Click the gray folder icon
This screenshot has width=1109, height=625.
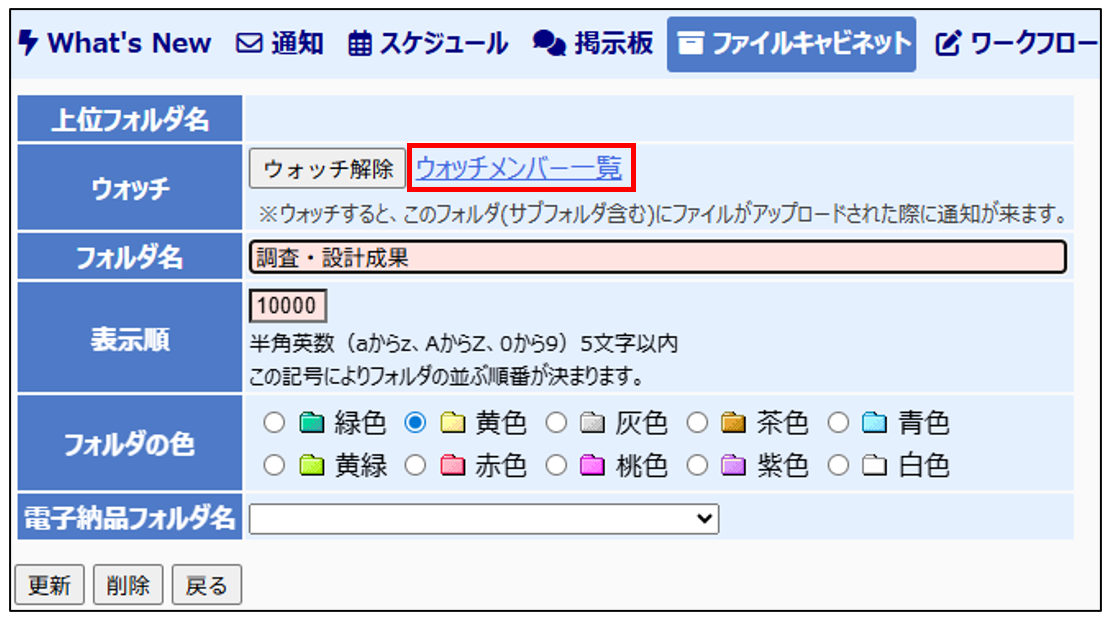click(593, 424)
